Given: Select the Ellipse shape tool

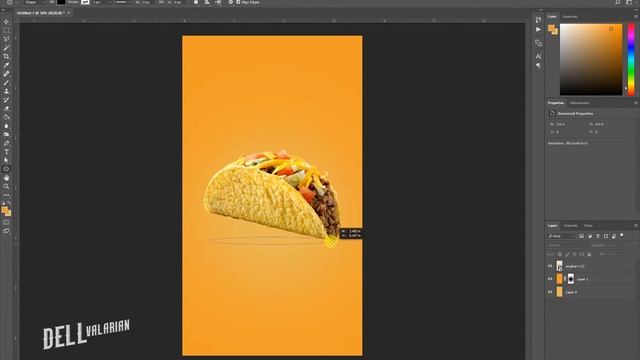Looking at the screenshot, I should [x=6, y=169].
